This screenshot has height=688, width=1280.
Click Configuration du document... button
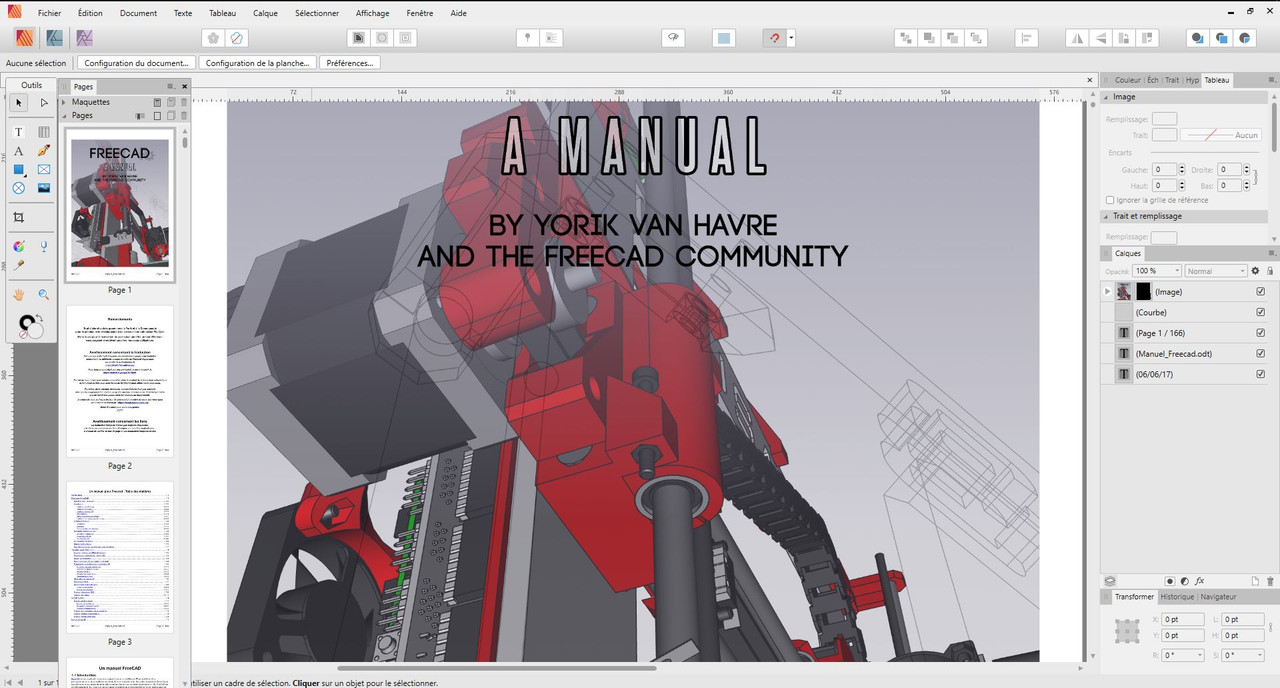point(136,63)
